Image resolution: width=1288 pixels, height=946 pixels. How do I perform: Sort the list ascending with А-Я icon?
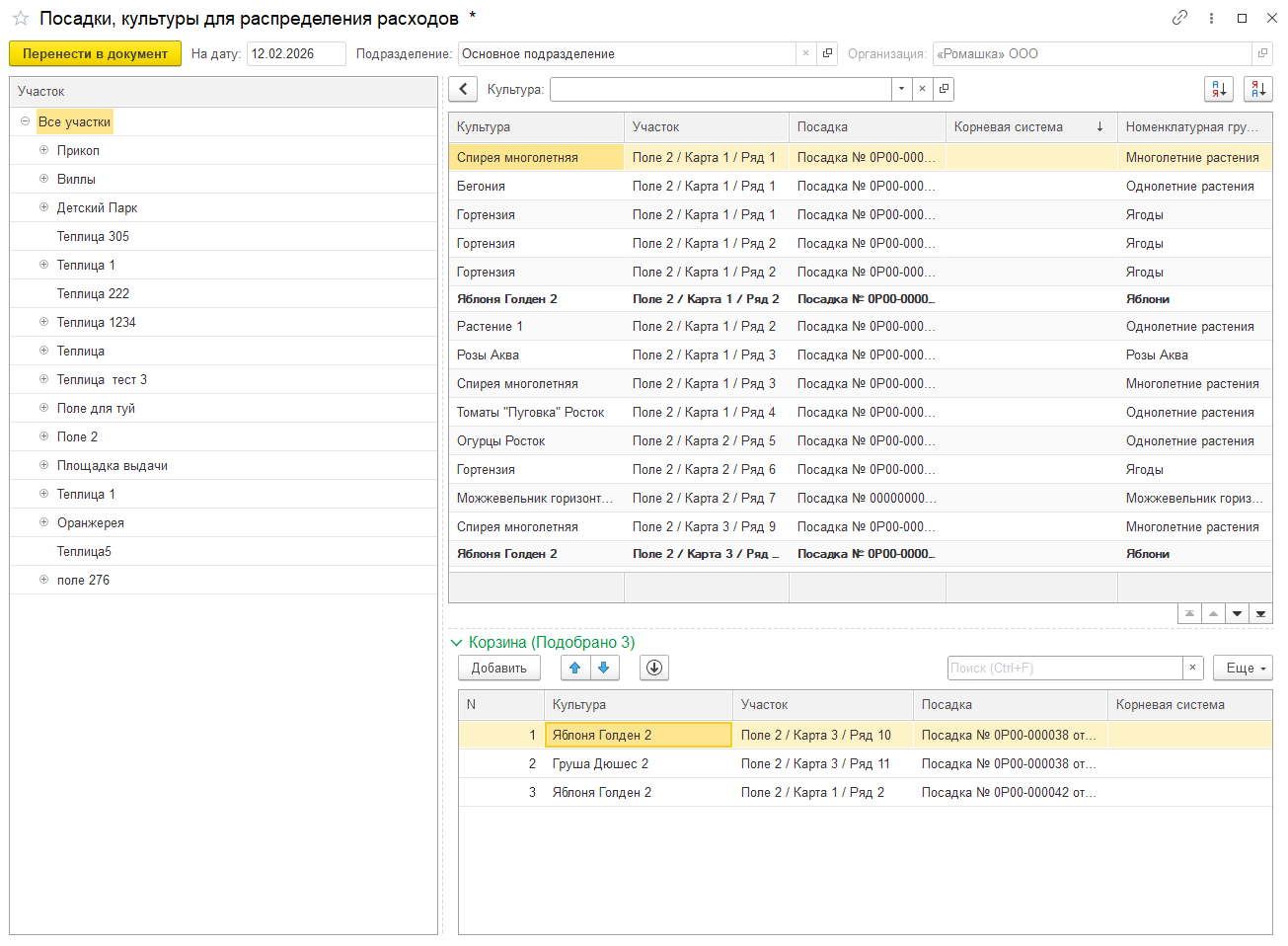(x=1219, y=89)
